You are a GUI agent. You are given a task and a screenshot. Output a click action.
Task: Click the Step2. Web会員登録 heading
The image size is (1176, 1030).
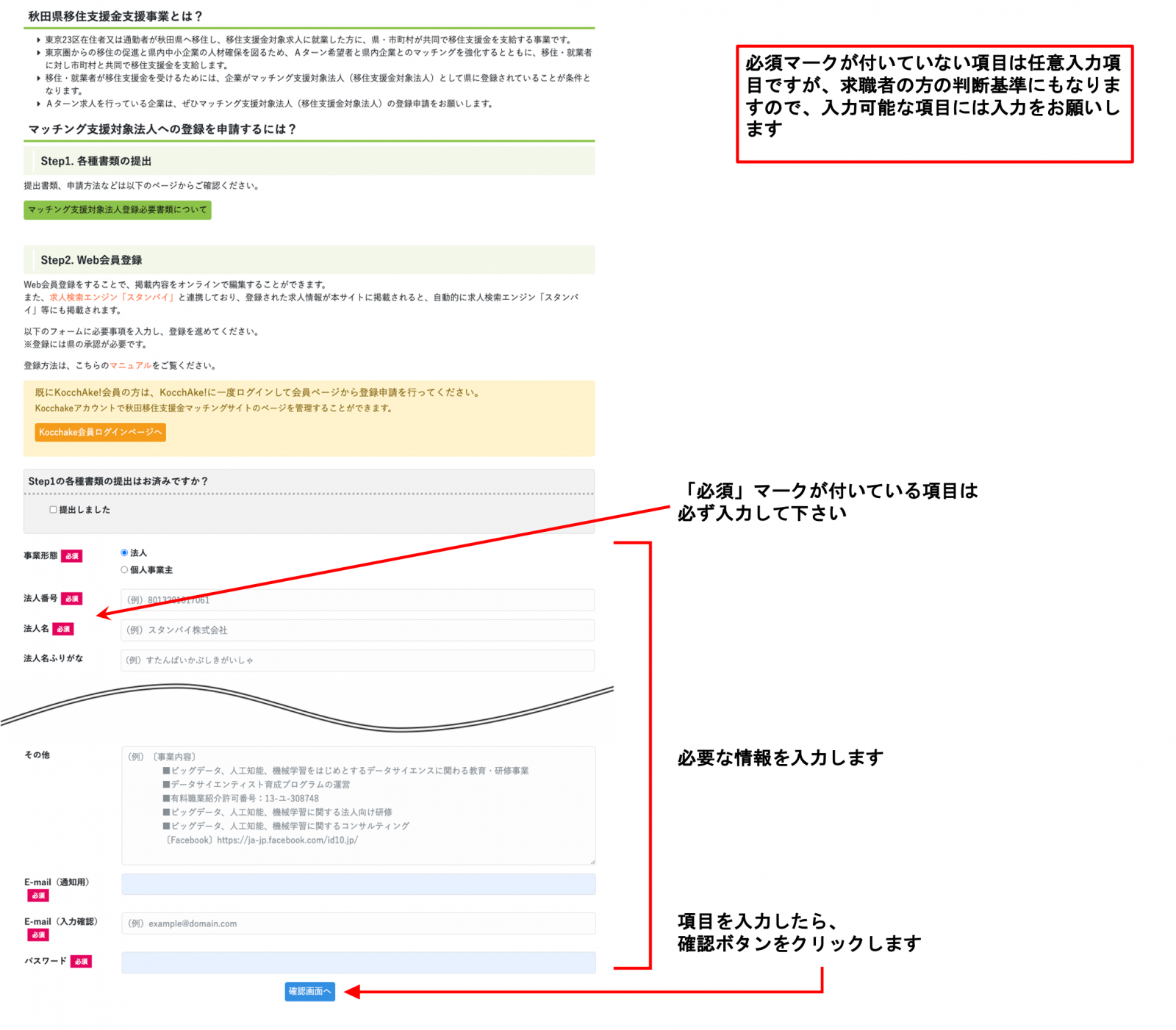[x=91, y=260]
